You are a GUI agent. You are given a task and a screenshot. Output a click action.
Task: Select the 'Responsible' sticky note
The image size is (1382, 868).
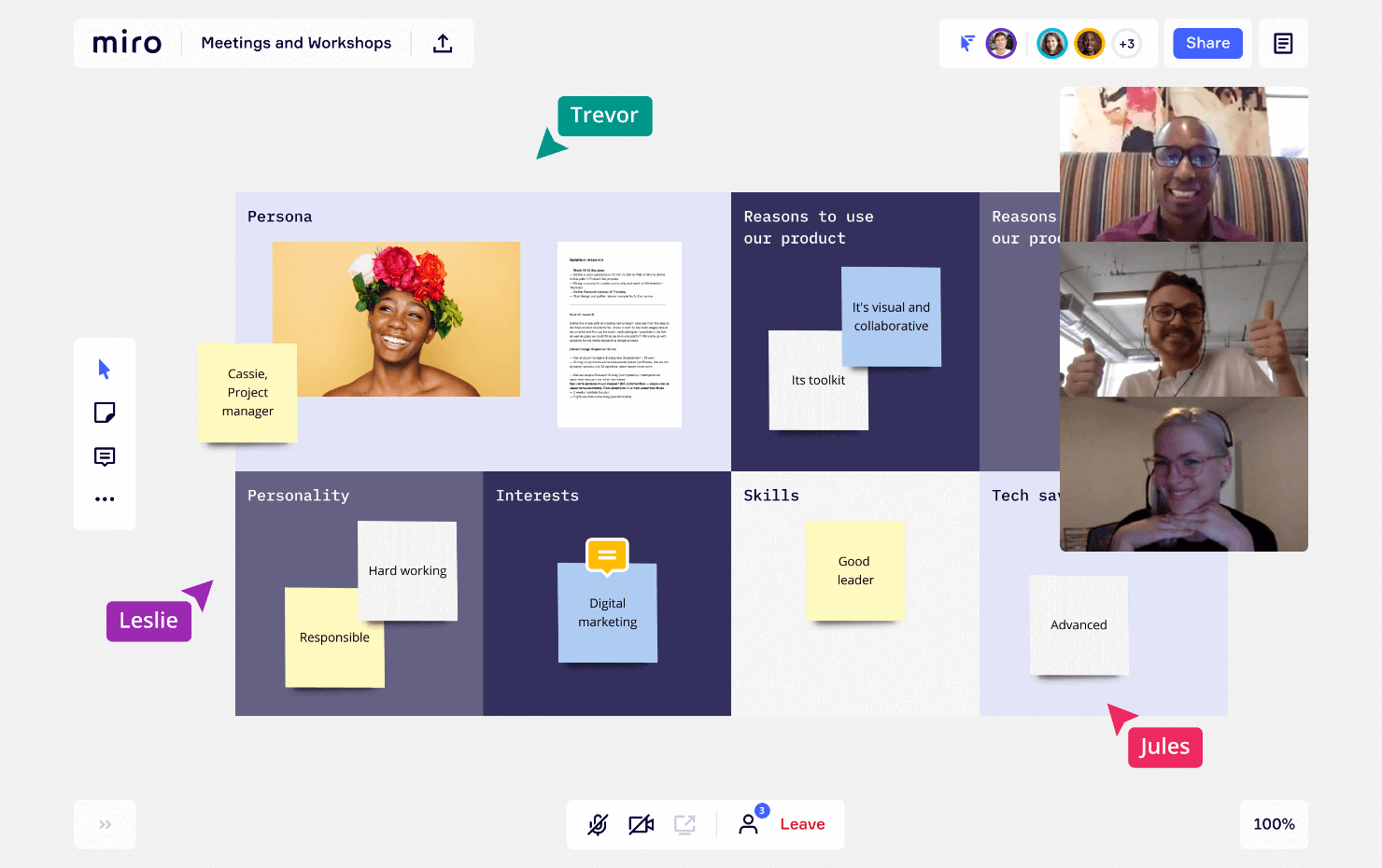pos(334,637)
